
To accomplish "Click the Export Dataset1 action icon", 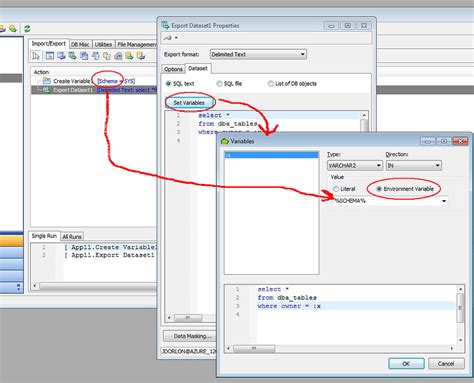I will (47, 90).
